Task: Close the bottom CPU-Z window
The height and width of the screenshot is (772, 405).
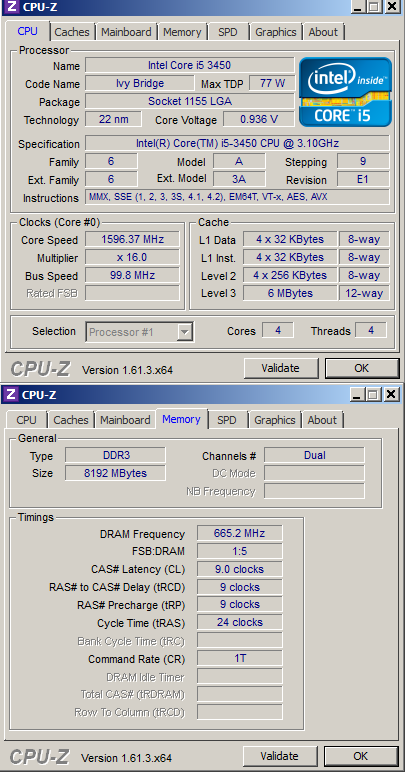Action: click(x=391, y=394)
